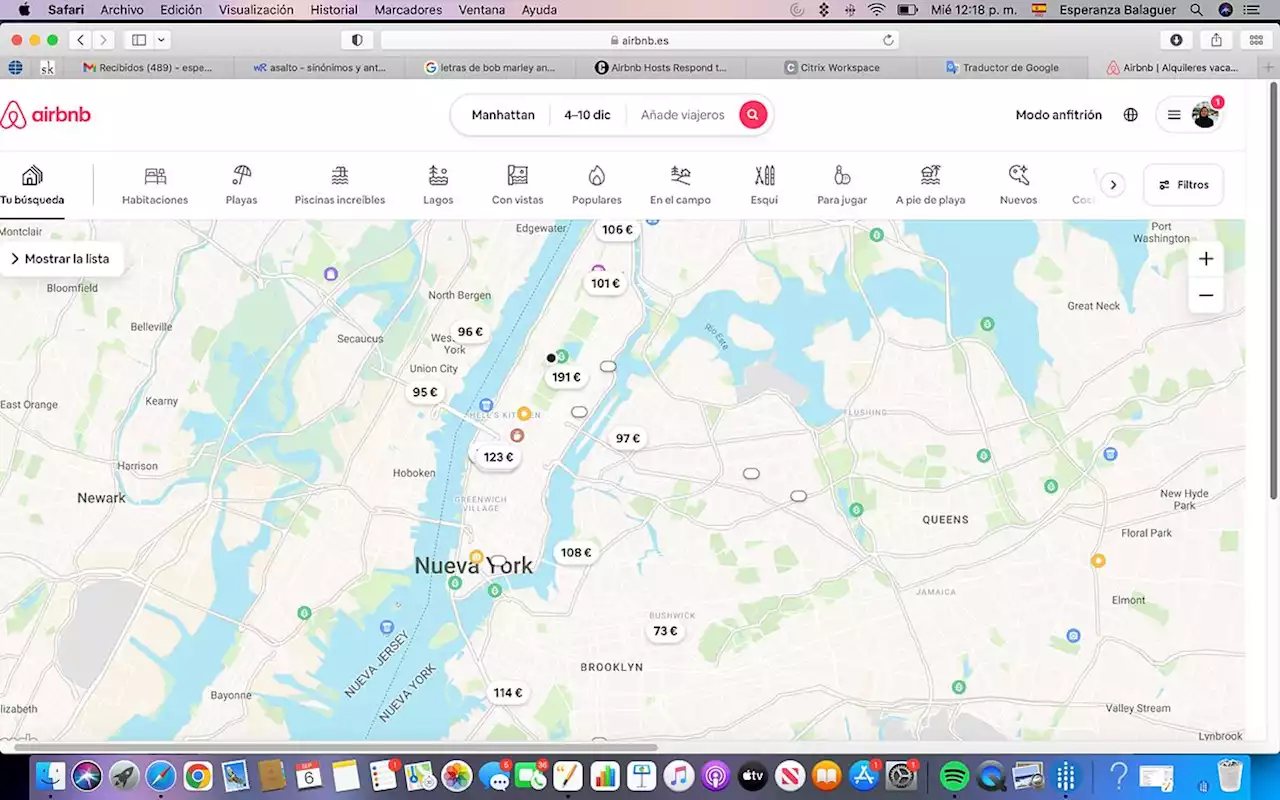This screenshot has height=800, width=1280.
Task: Select the 95 € map price marker
Action: (x=425, y=393)
